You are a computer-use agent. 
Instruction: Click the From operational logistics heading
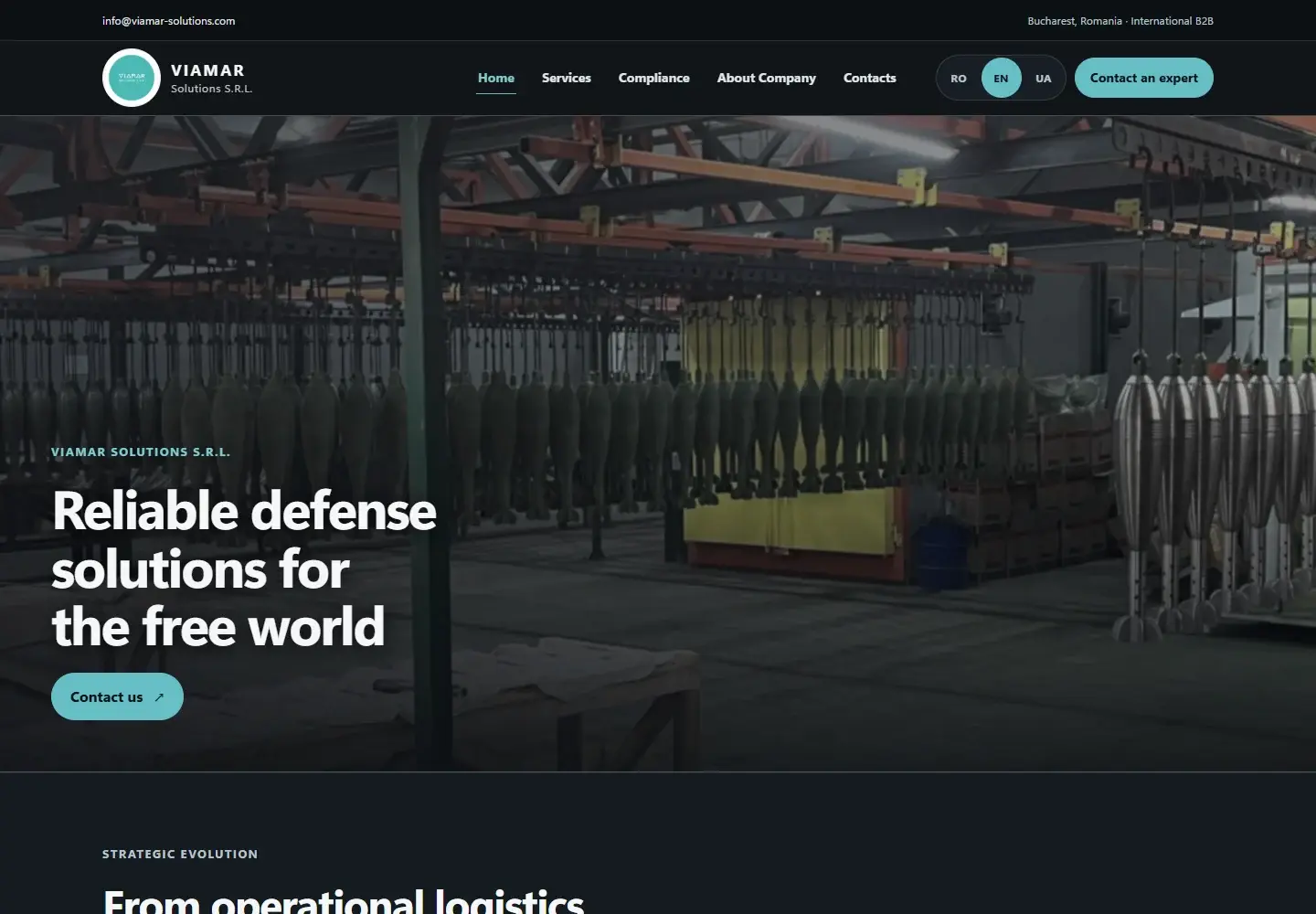pyautogui.click(x=344, y=900)
